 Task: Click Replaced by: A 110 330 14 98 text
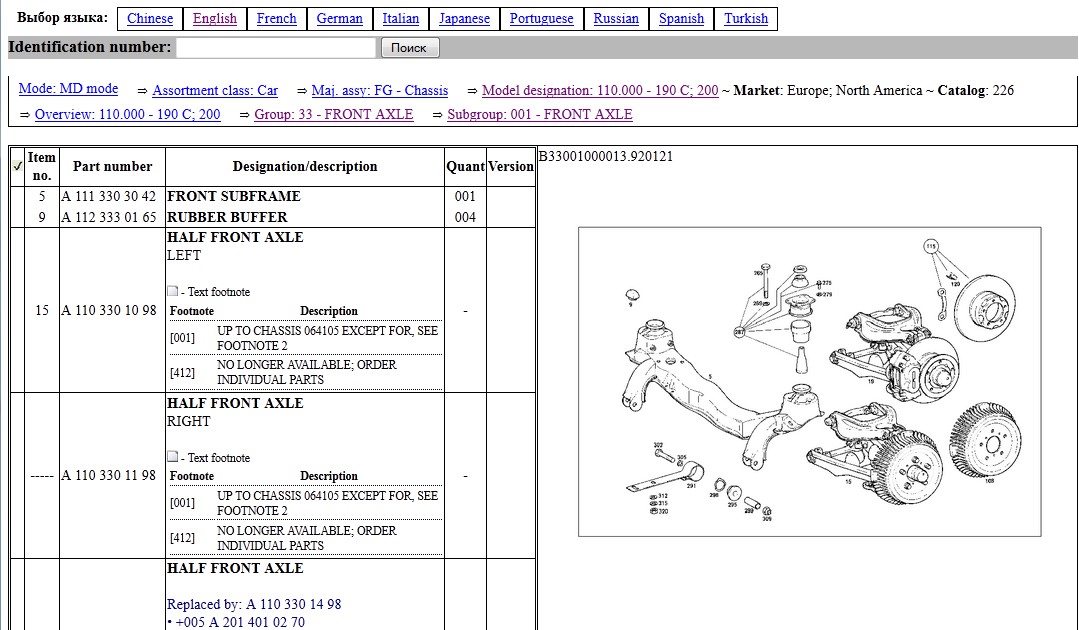pyautogui.click(x=254, y=605)
